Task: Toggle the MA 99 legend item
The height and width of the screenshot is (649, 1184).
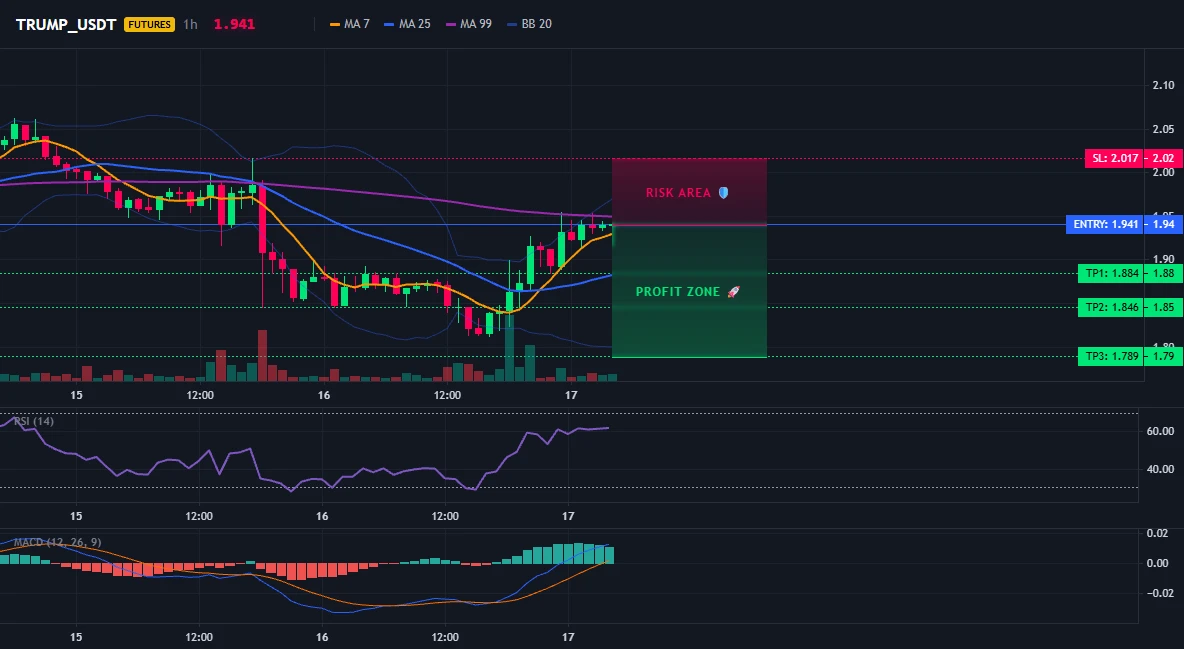Action: (469, 24)
